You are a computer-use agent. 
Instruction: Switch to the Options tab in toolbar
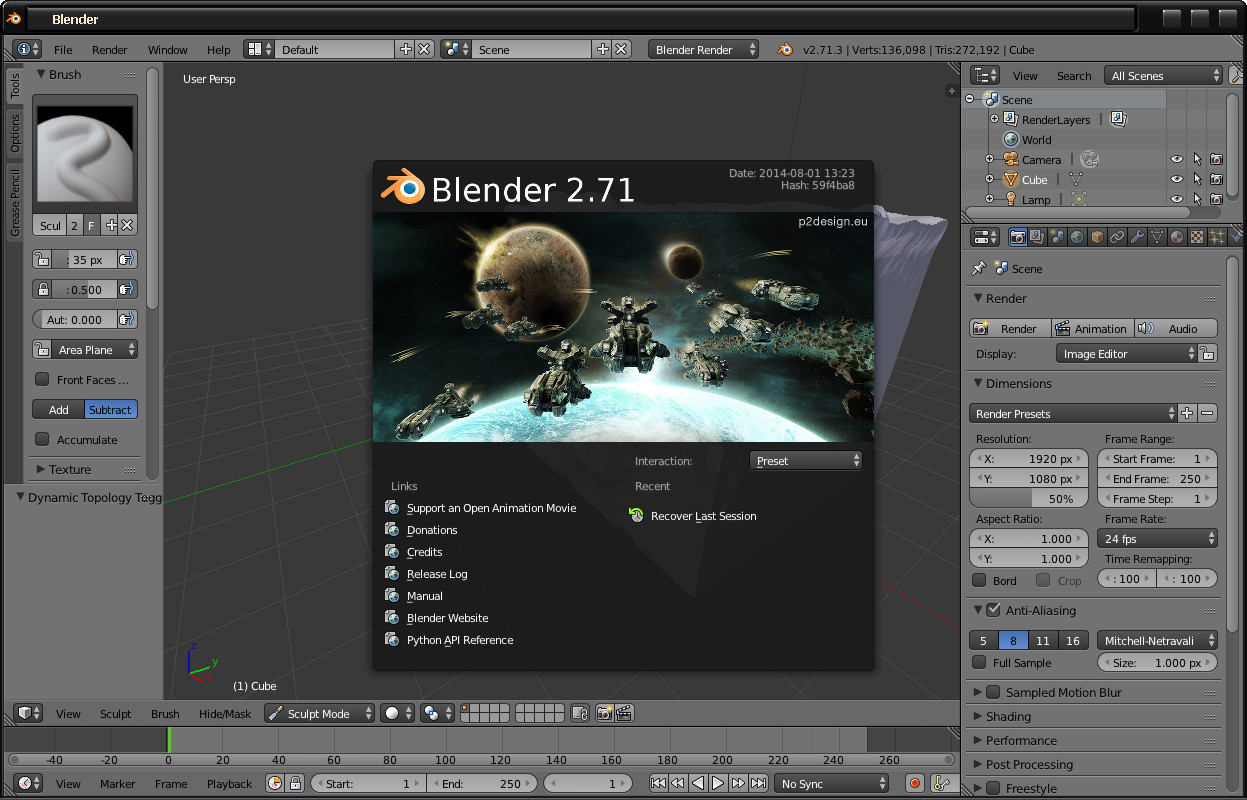(x=15, y=132)
